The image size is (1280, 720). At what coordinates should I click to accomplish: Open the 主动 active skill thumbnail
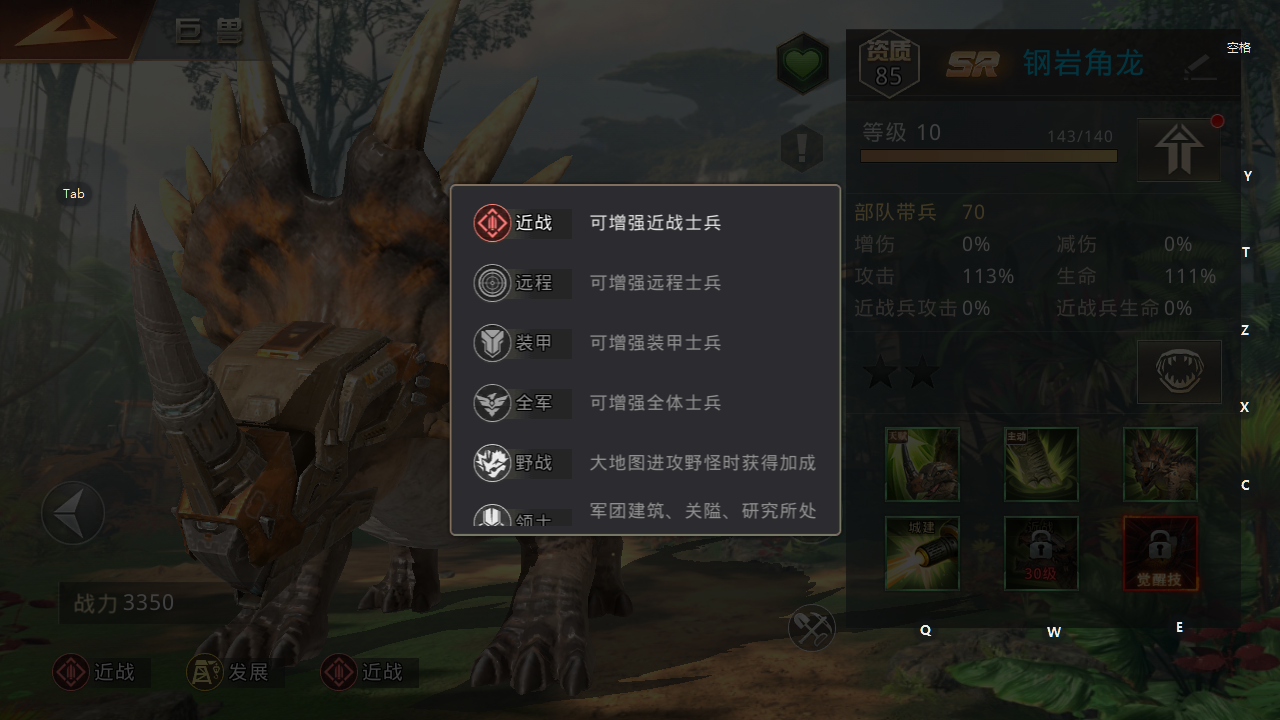tap(1041, 464)
